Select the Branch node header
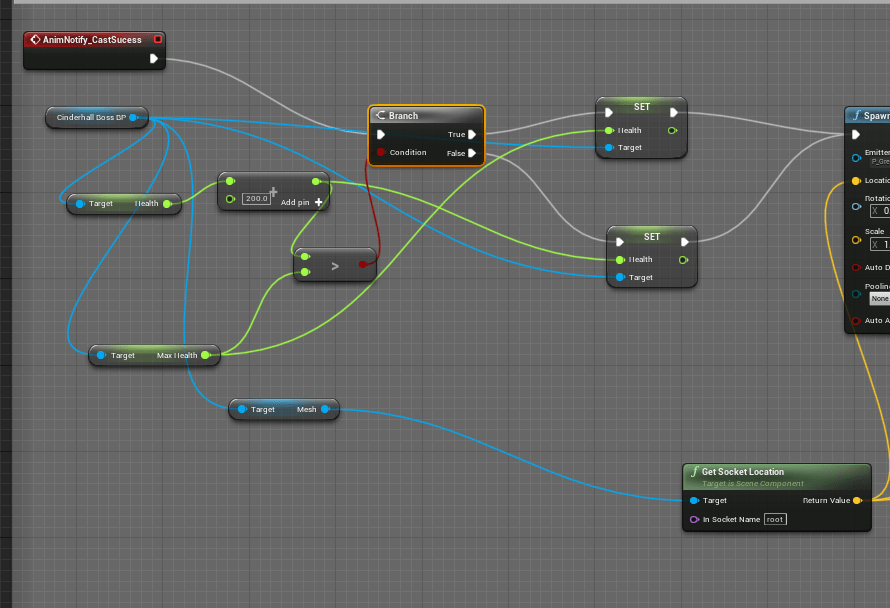Screen dimensions: 890x608 point(425,116)
